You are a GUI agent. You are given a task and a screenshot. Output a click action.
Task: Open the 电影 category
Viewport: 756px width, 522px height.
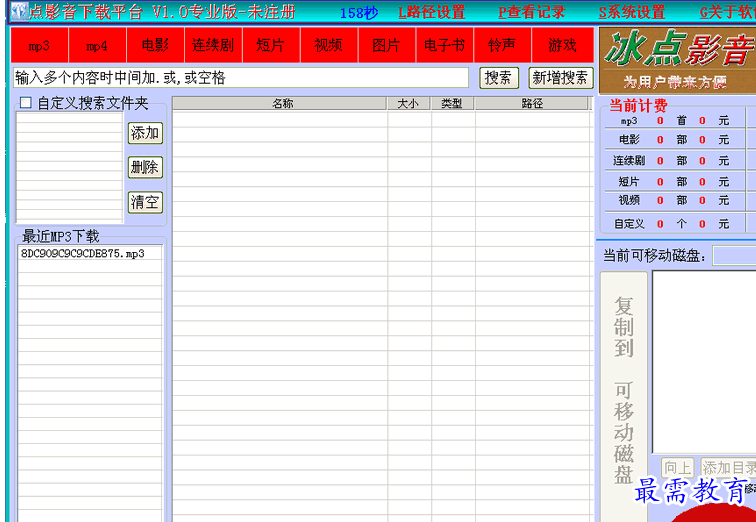pyautogui.click(x=155, y=46)
